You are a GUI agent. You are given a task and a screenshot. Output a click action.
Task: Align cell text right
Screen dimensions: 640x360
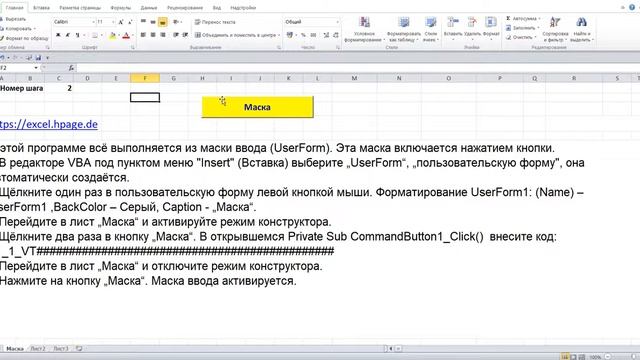[x=162, y=36]
